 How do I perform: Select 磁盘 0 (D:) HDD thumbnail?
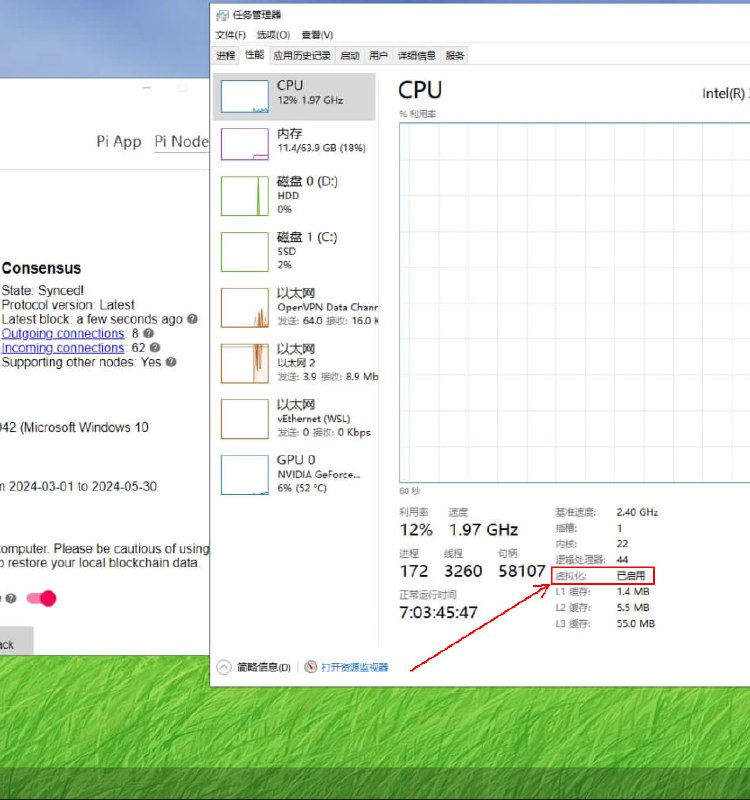click(x=244, y=195)
